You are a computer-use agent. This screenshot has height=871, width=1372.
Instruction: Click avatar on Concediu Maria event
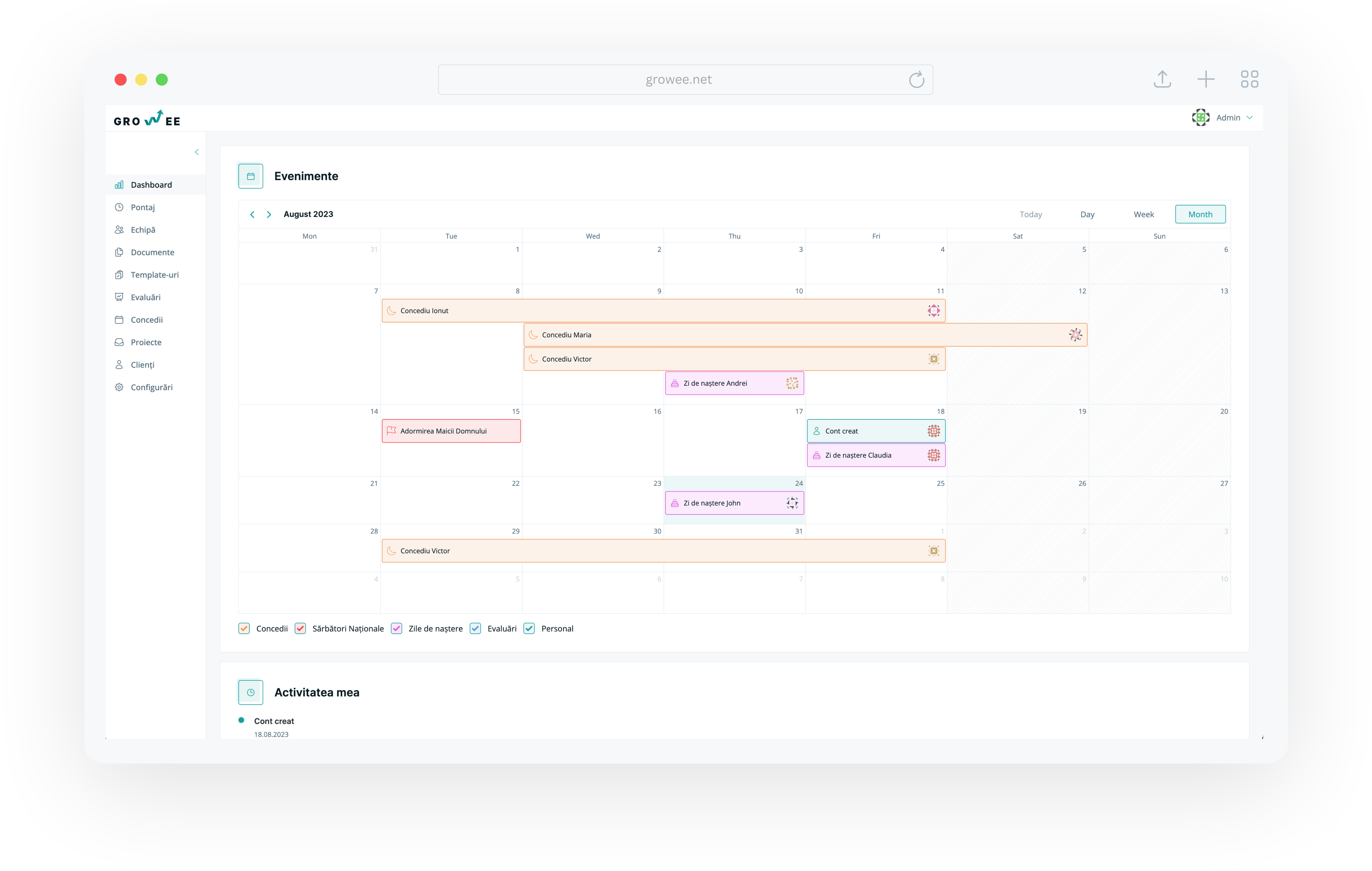point(1075,335)
